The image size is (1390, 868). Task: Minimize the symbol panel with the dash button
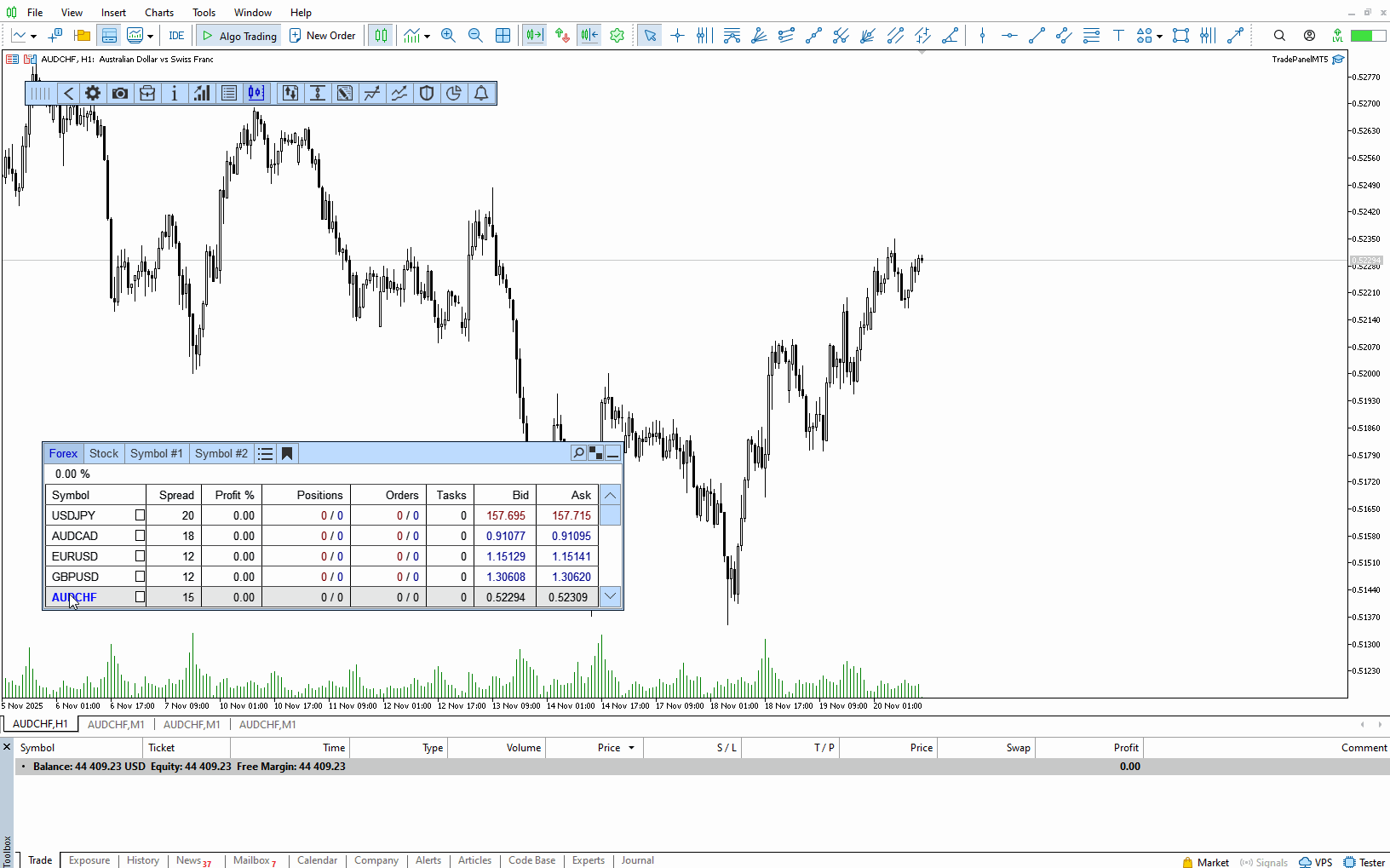pyautogui.click(x=612, y=453)
